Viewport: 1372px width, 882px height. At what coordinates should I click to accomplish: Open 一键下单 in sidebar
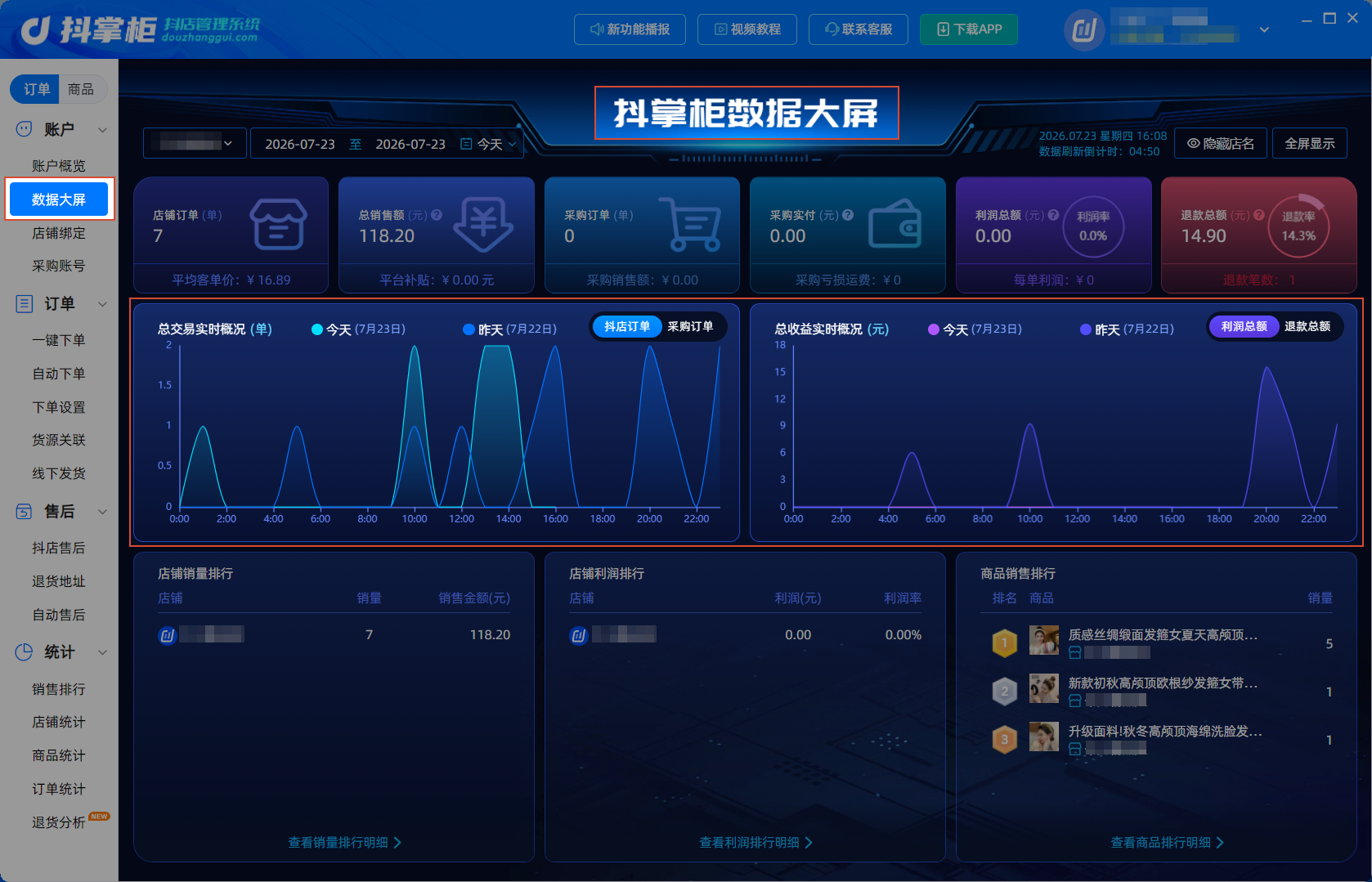click(x=59, y=340)
